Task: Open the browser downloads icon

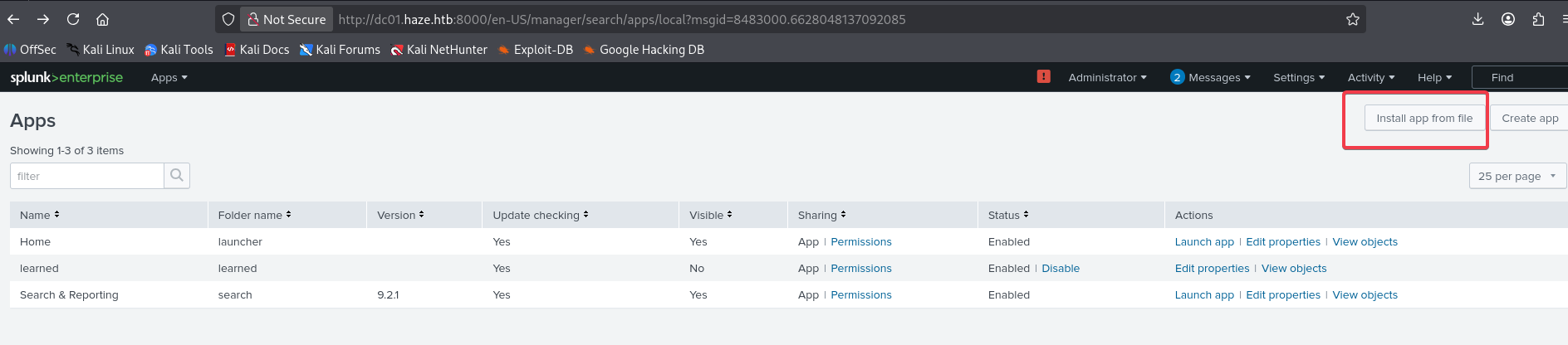Action: [1477, 19]
